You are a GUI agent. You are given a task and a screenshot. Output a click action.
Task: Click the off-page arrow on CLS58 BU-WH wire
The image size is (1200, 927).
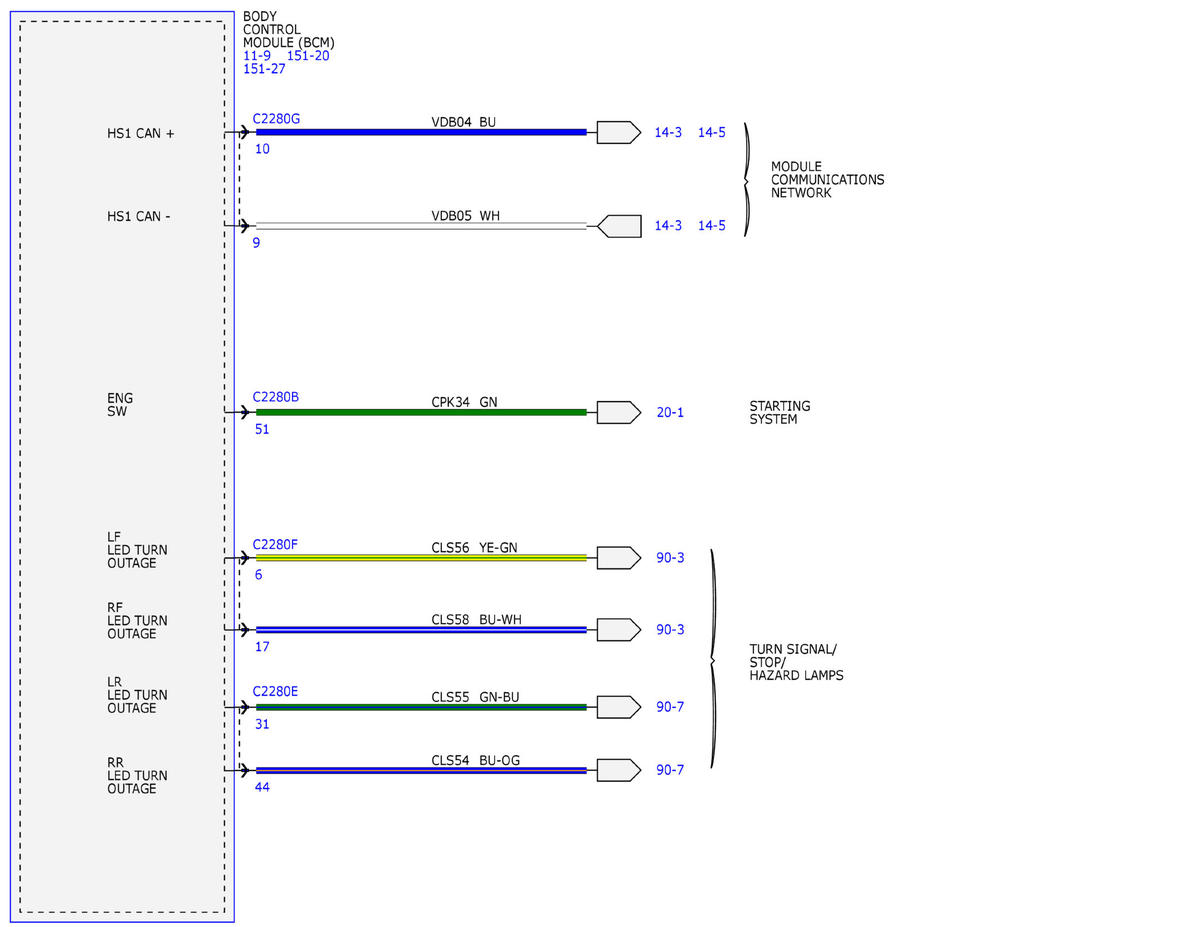pyautogui.click(x=619, y=629)
